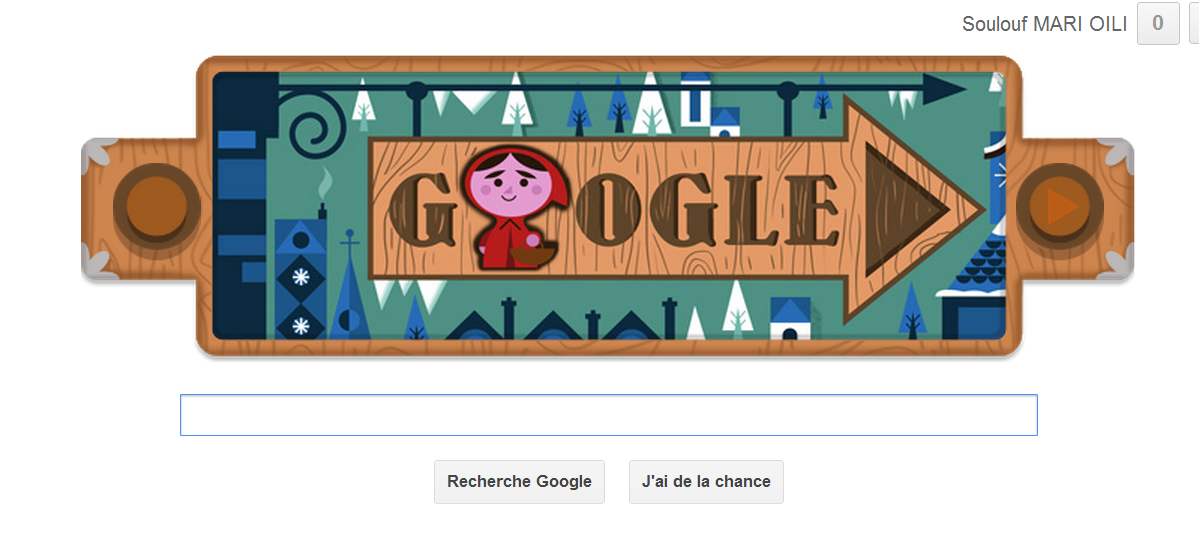Click the first letter G on wooden sign
Image resolution: width=1199 pixels, height=544 pixels.
pos(419,208)
